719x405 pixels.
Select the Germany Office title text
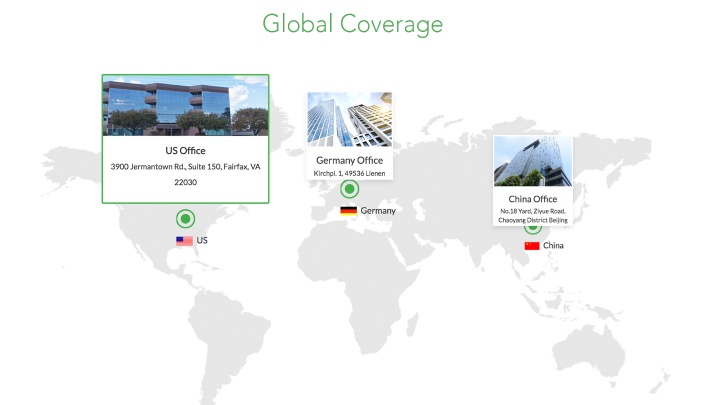pyautogui.click(x=349, y=160)
